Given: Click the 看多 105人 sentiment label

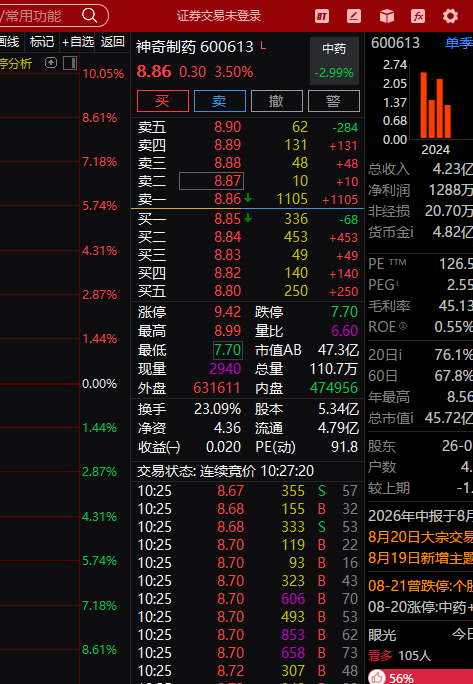Looking at the screenshot, I should point(399,655).
